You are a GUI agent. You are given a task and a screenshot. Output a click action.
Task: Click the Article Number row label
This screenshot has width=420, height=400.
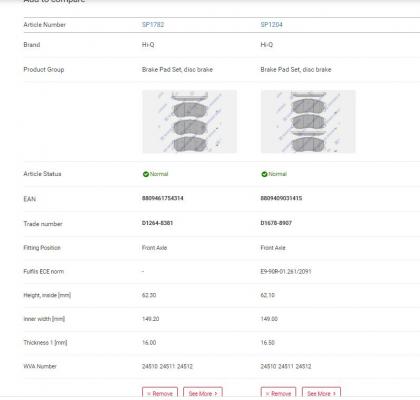click(x=44, y=25)
